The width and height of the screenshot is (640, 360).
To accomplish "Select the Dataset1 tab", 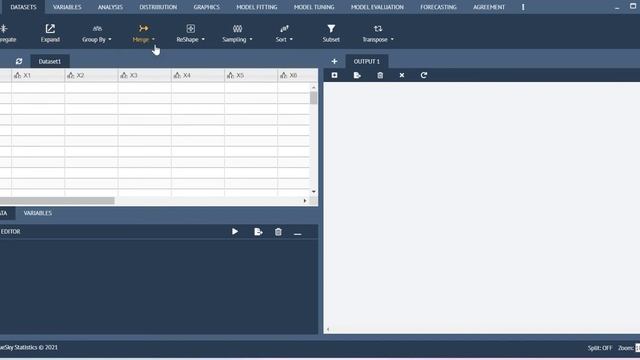I will (50, 61).
